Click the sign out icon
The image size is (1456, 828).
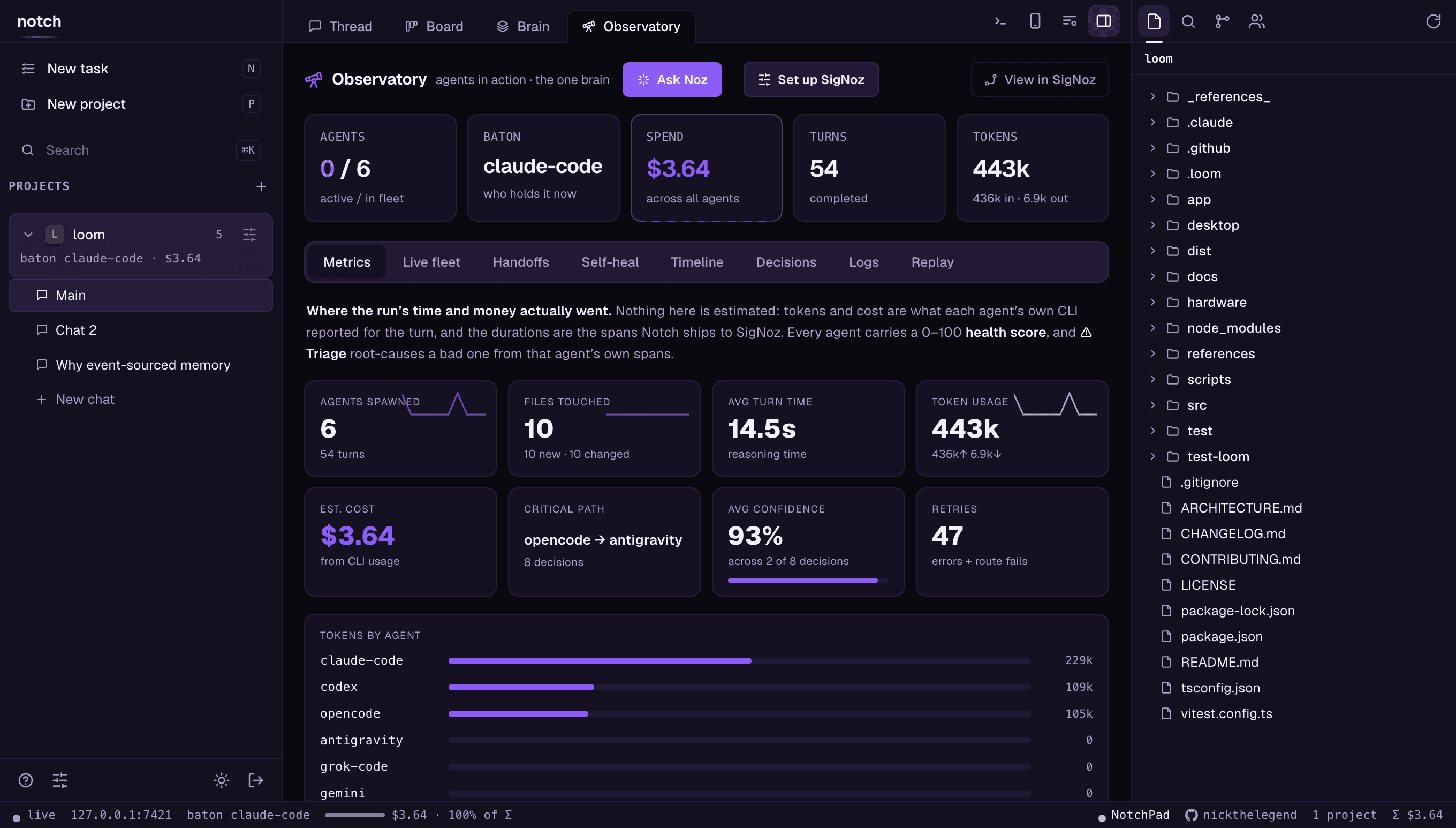coord(256,780)
